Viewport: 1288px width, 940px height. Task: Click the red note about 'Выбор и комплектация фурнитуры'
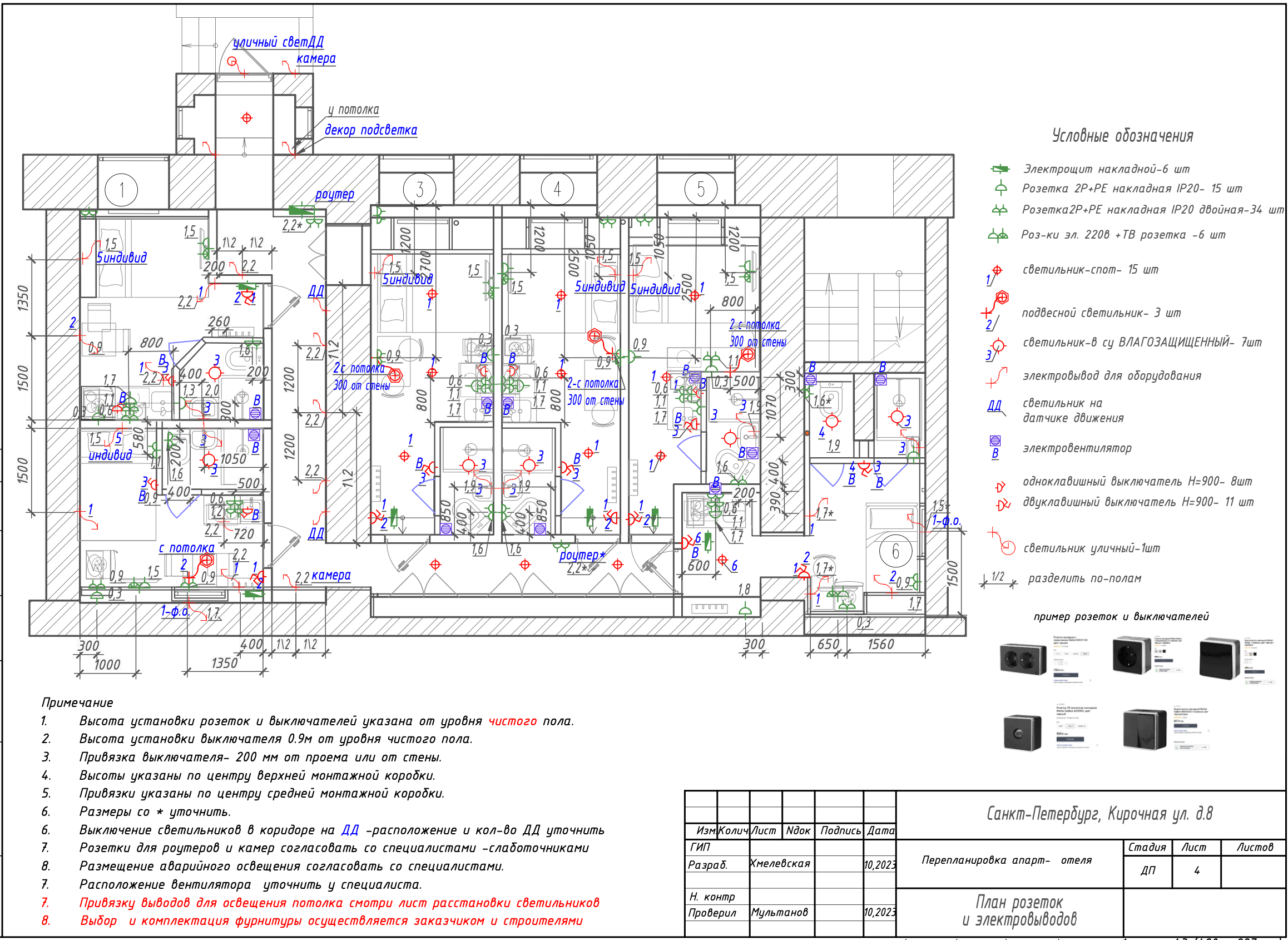[331, 921]
